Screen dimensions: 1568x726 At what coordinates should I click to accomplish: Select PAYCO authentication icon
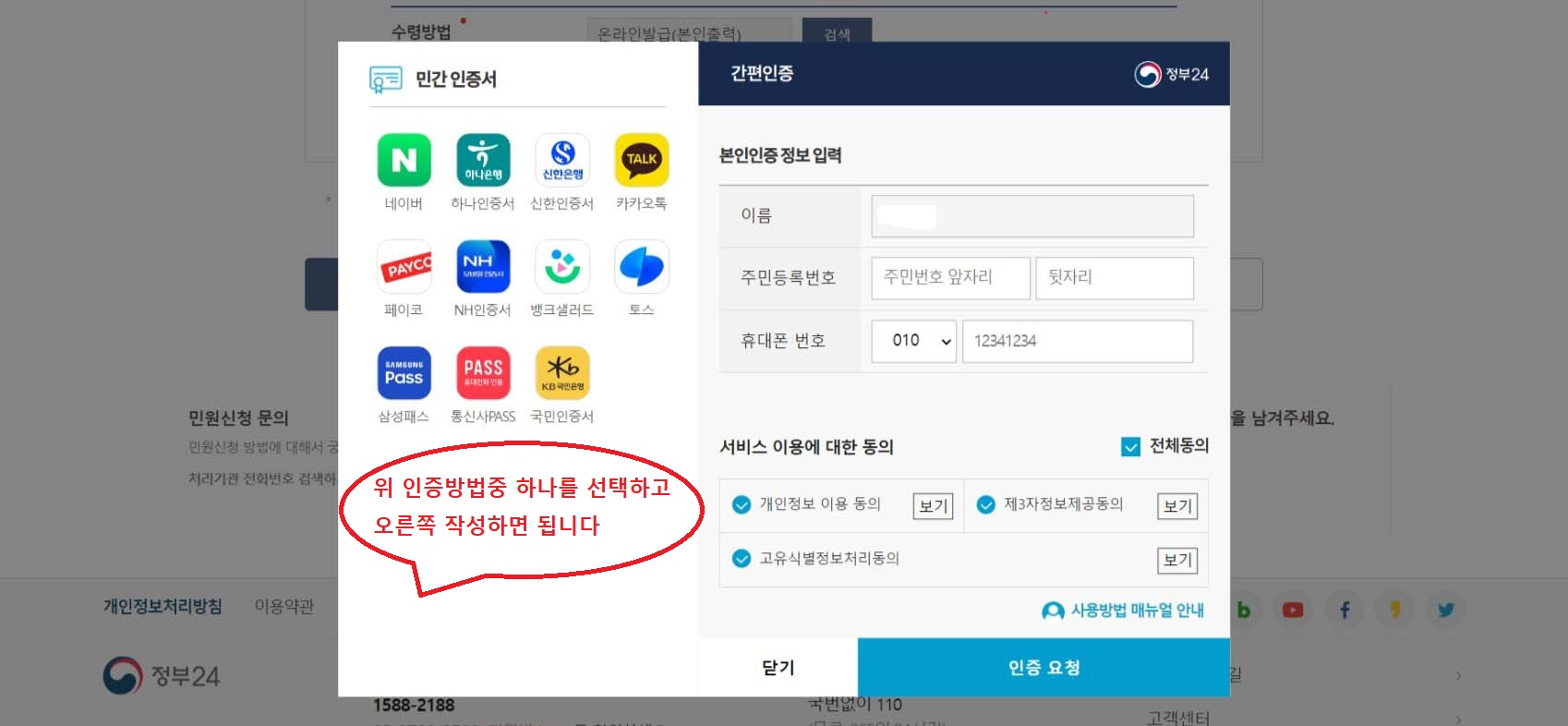(x=404, y=267)
